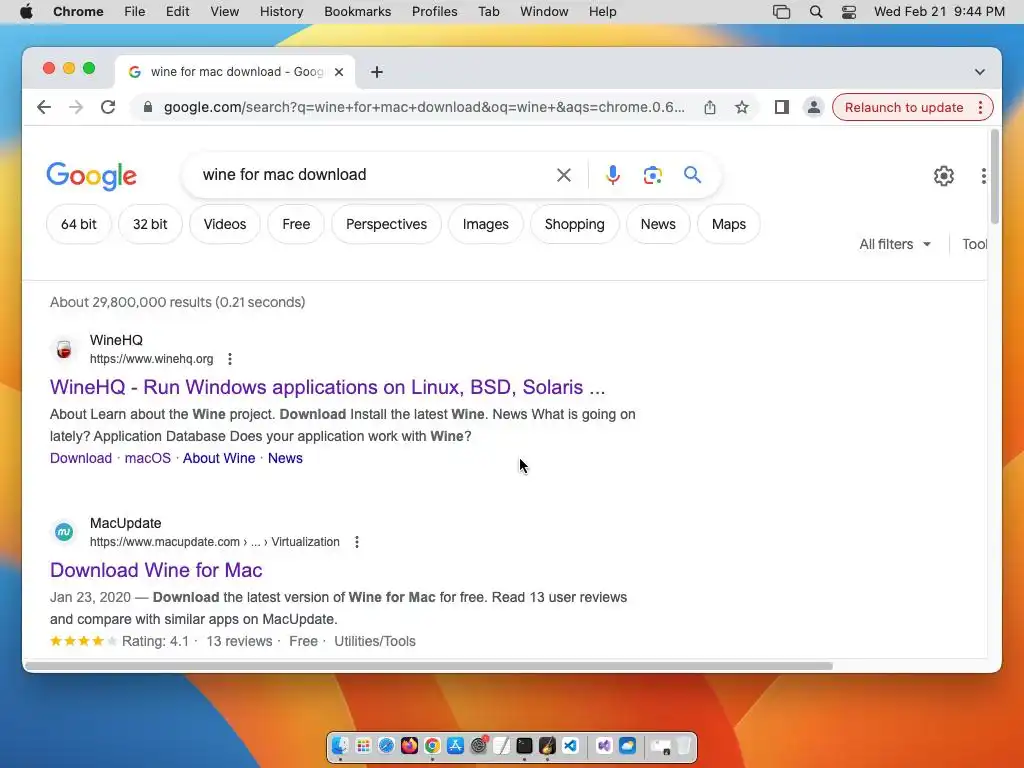Click the Chrome address bar URL

[424, 107]
